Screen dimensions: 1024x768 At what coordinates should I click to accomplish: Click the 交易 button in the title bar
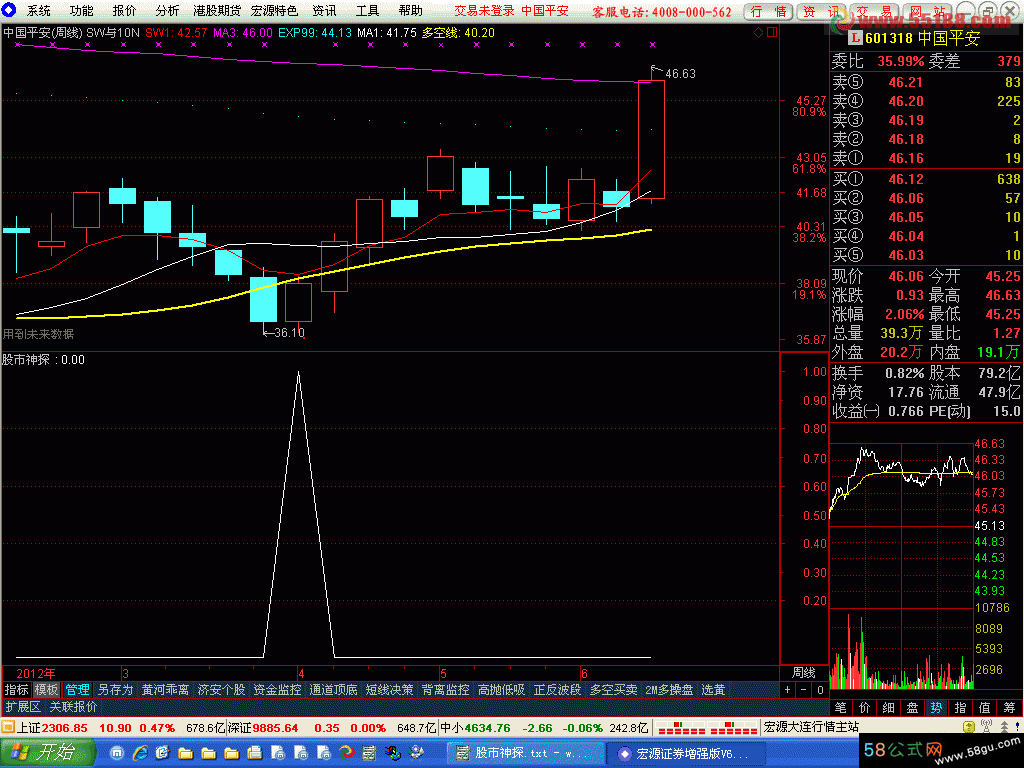872,11
